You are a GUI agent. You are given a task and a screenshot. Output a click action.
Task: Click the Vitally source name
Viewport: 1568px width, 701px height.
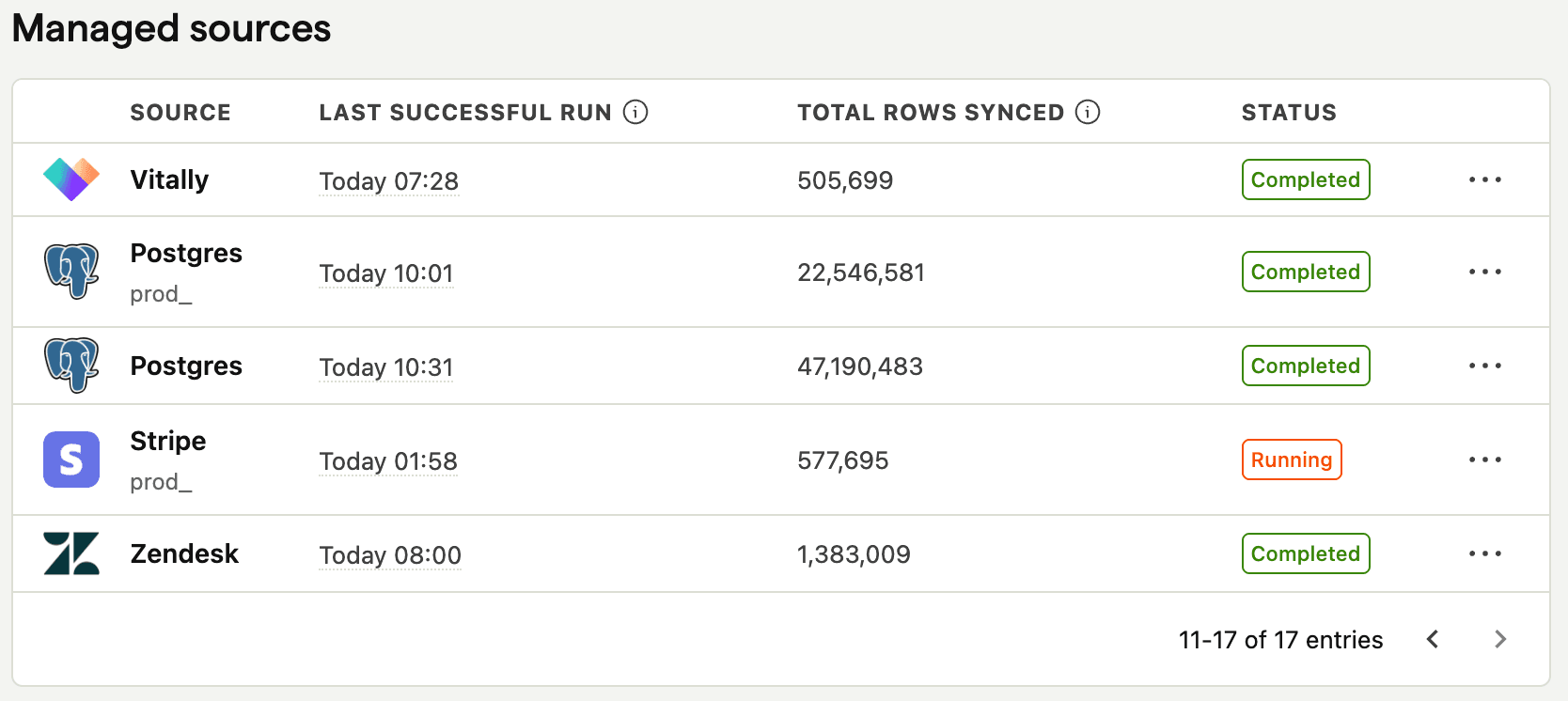[169, 179]
